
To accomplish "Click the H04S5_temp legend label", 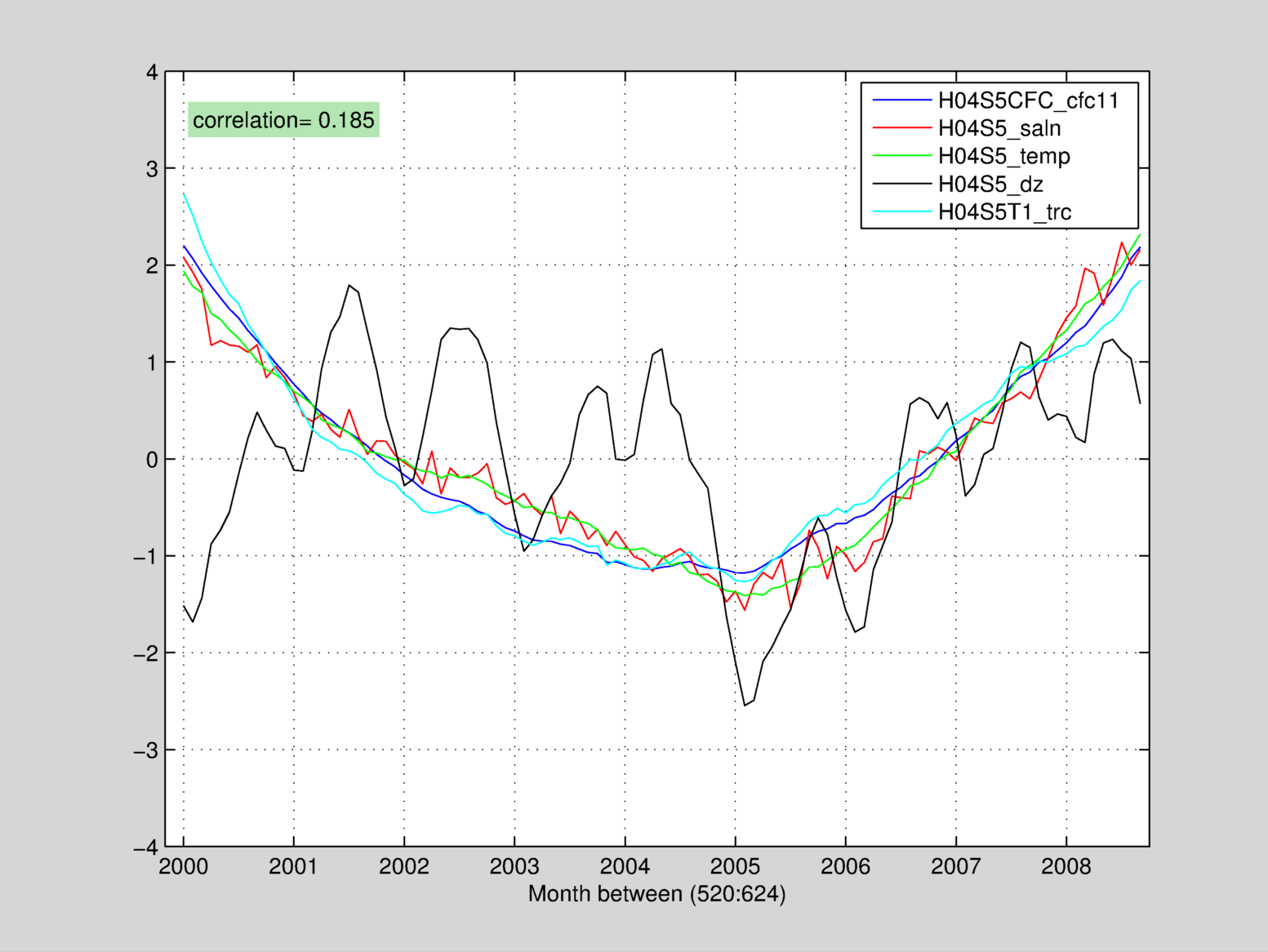I will pos(1003,156).
